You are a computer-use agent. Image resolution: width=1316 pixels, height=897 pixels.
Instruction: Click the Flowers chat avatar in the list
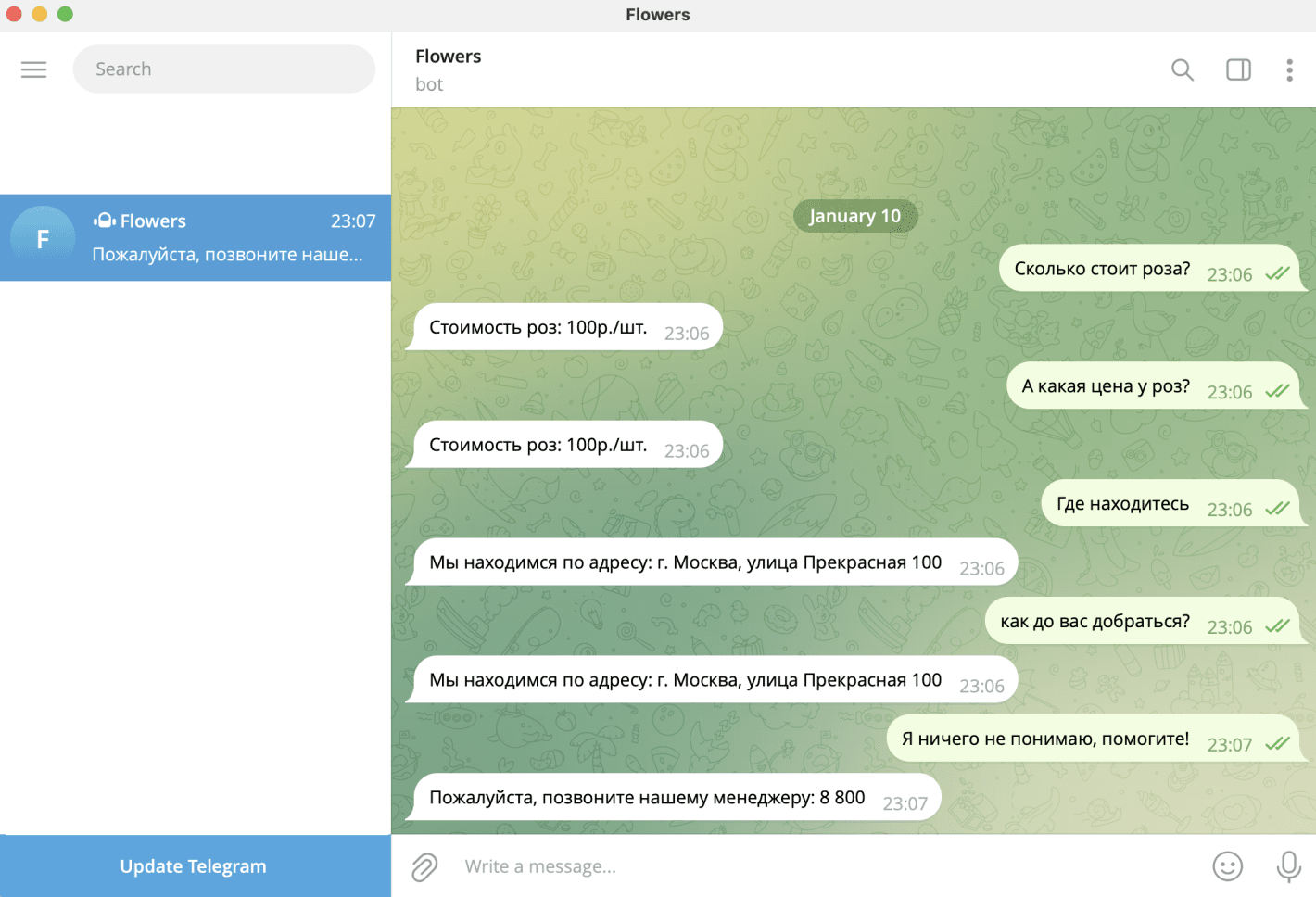[x=43, y=238]
